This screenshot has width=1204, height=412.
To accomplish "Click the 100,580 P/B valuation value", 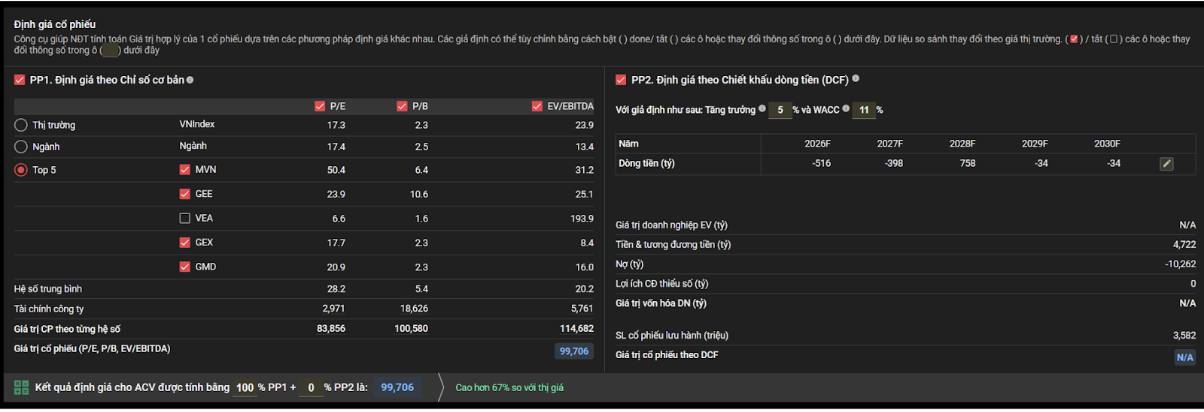I will tap(412, 329).
